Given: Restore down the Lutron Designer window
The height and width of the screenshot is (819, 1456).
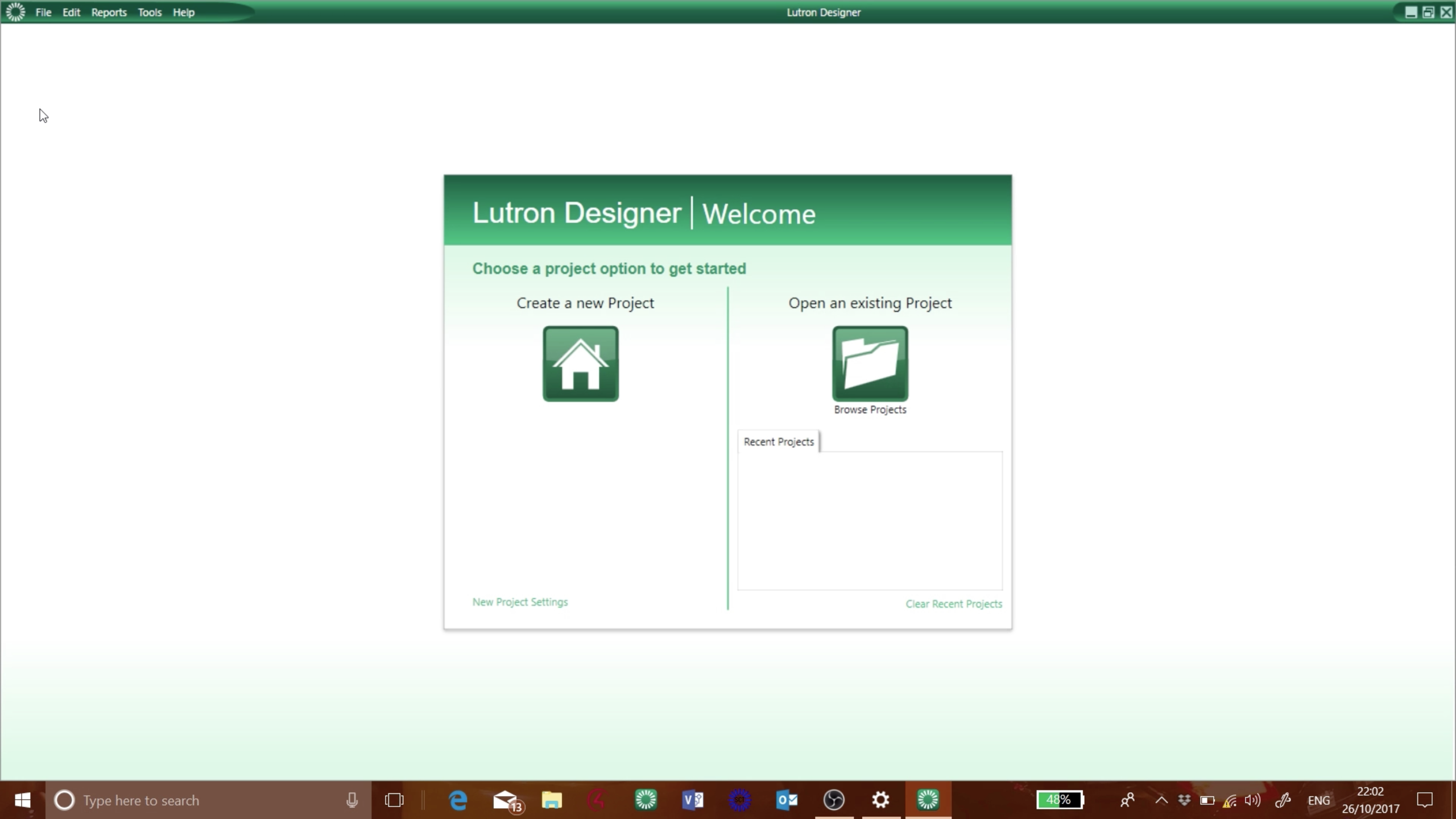Looking at the screenshot, I should tap(1428, 12).
